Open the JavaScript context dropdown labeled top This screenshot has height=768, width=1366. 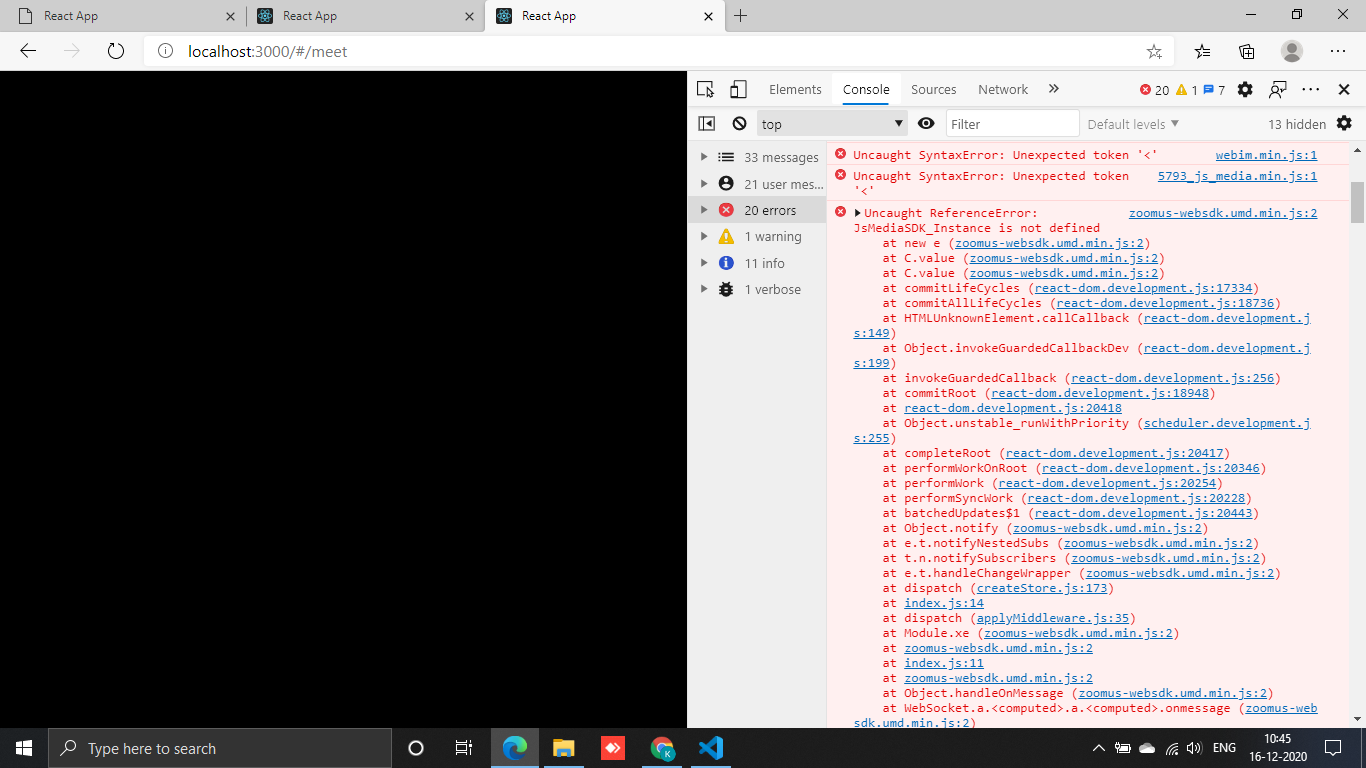coord(831,123)
